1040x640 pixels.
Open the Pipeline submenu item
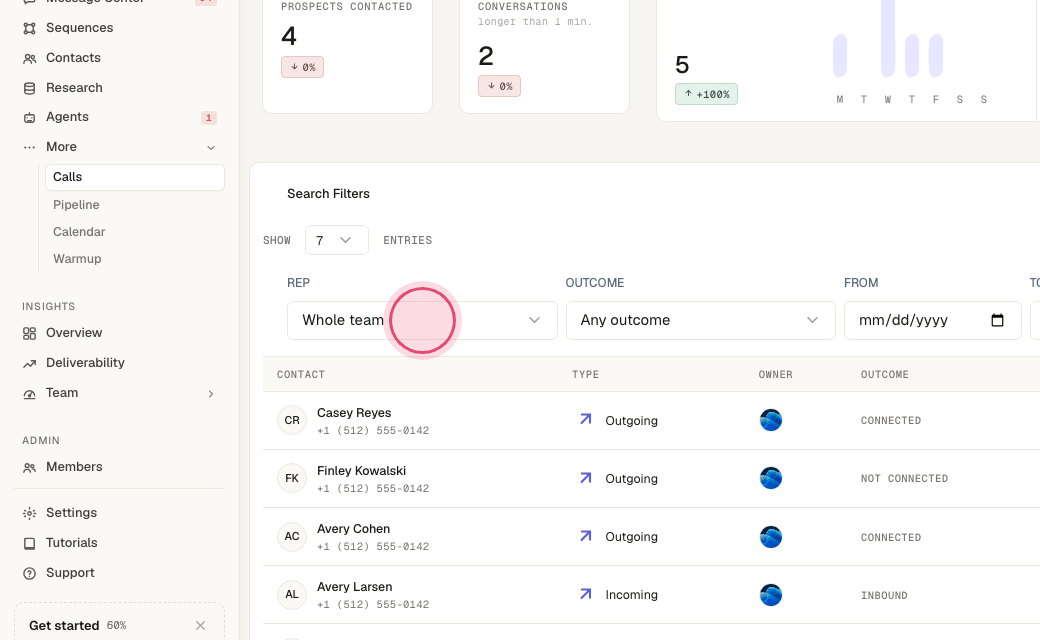tap(76, 205)
